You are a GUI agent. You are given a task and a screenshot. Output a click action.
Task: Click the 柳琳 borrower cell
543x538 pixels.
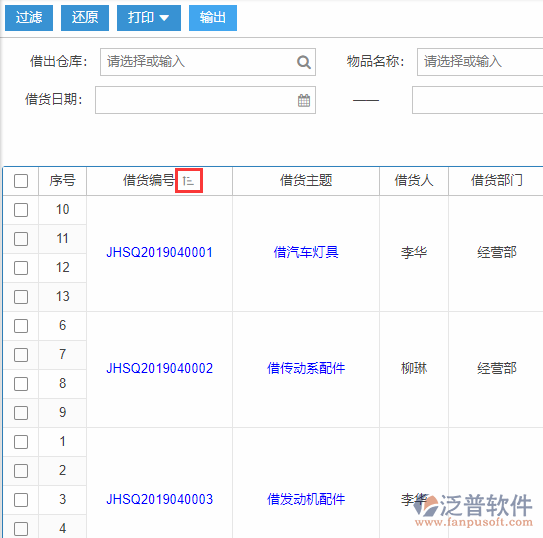coord(414,368)
